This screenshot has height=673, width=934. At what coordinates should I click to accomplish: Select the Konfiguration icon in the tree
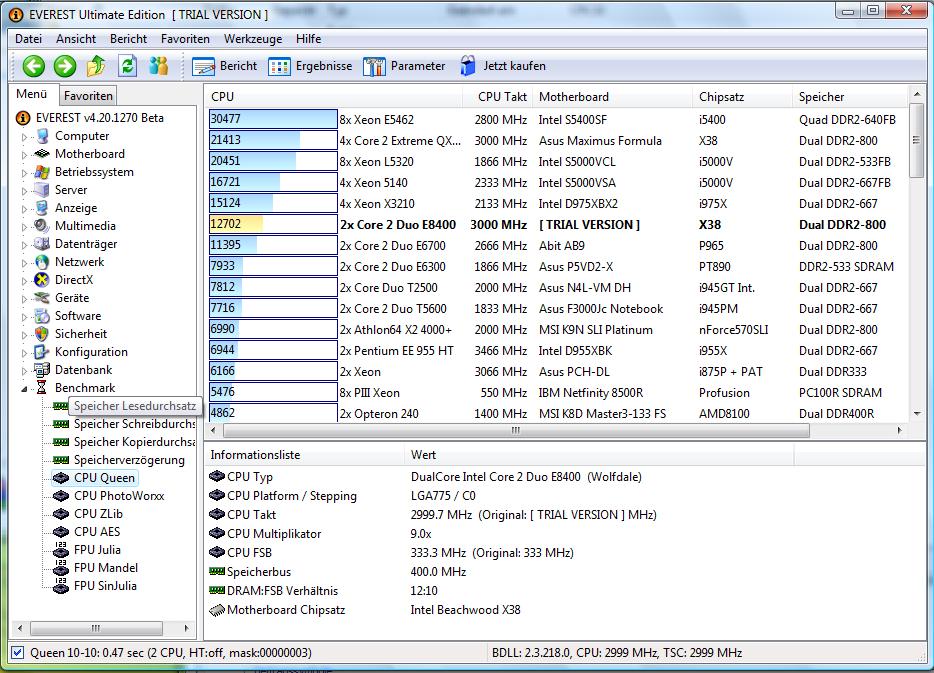point(42,351)
